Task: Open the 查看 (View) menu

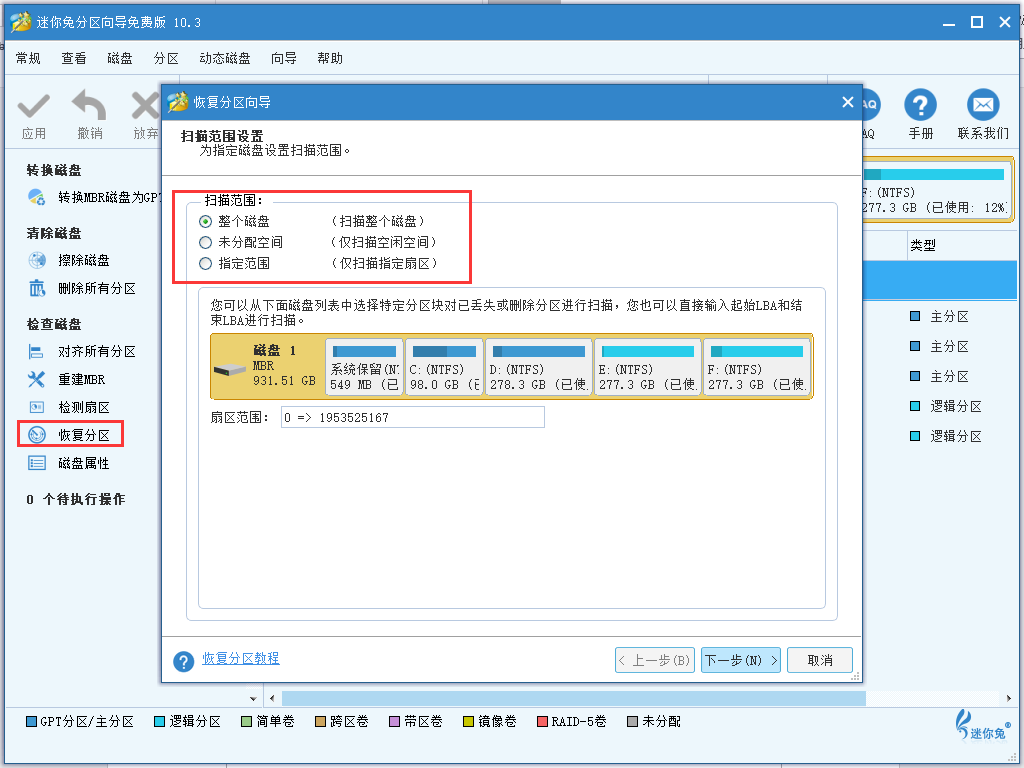Action: pos(74,59)
